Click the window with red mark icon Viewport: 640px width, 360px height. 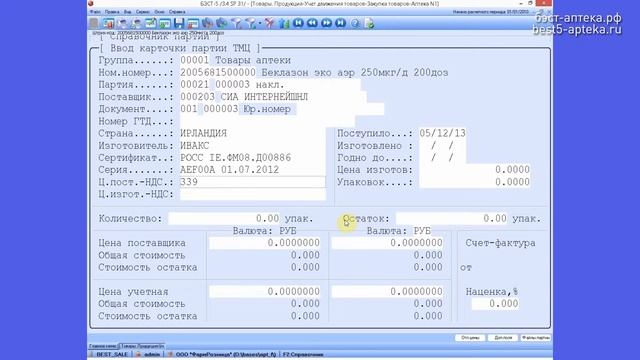[x=193, y=23]
